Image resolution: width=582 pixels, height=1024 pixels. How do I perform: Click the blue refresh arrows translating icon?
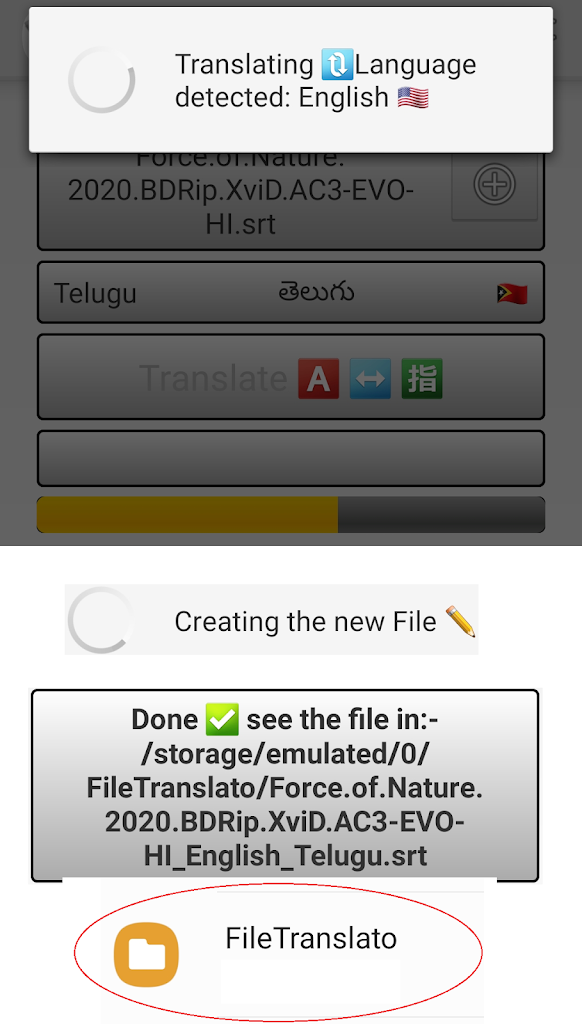(x=337, y=65)
